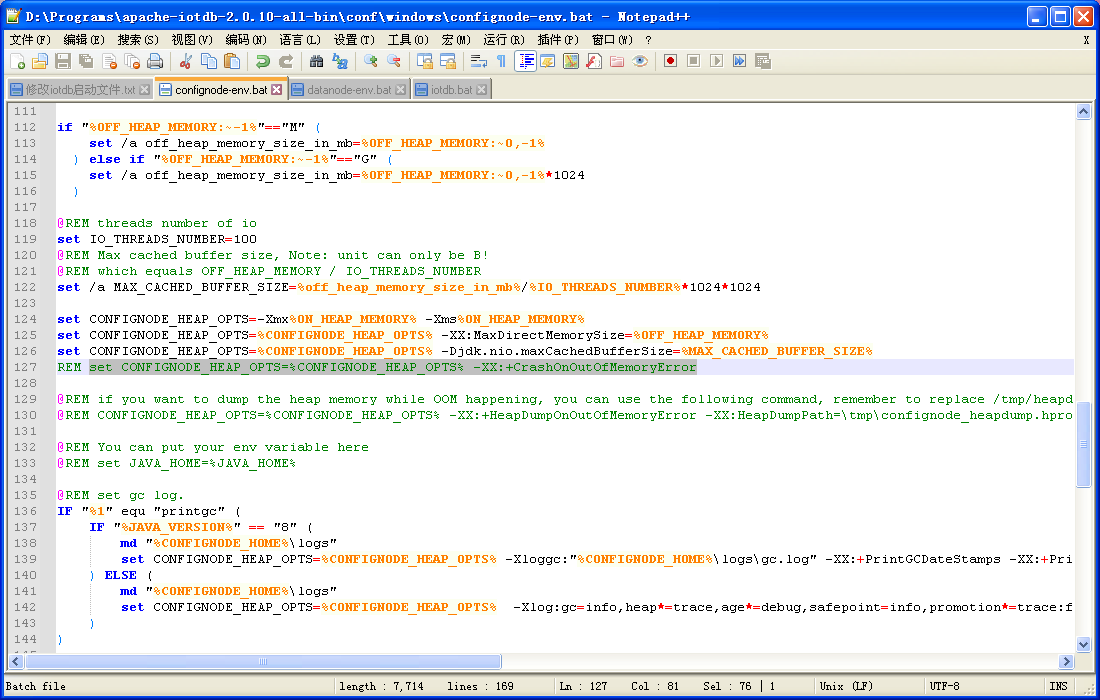This screenshot has width=1100, height=700.
Task: Create a new file with the New icon
Action: coord(18,62)
